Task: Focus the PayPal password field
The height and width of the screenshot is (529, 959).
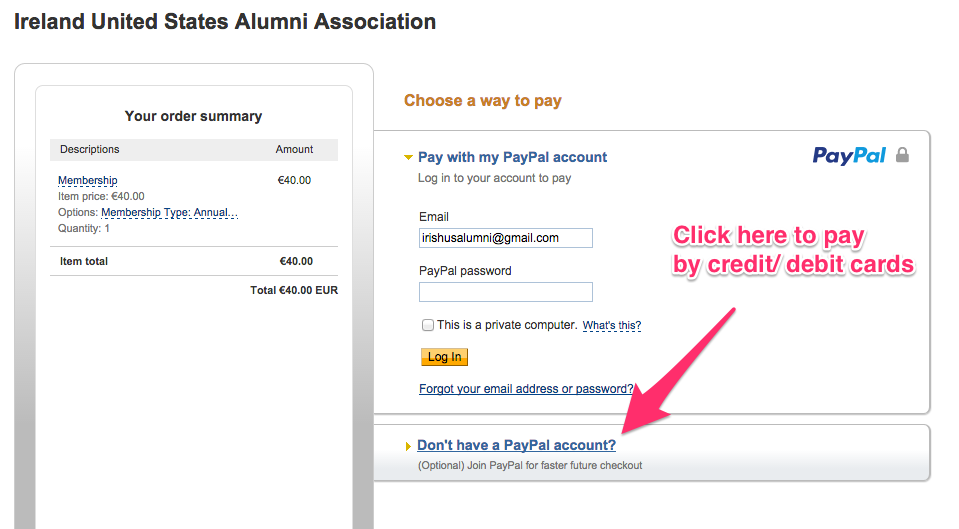Action: click(x=505, y=292)
